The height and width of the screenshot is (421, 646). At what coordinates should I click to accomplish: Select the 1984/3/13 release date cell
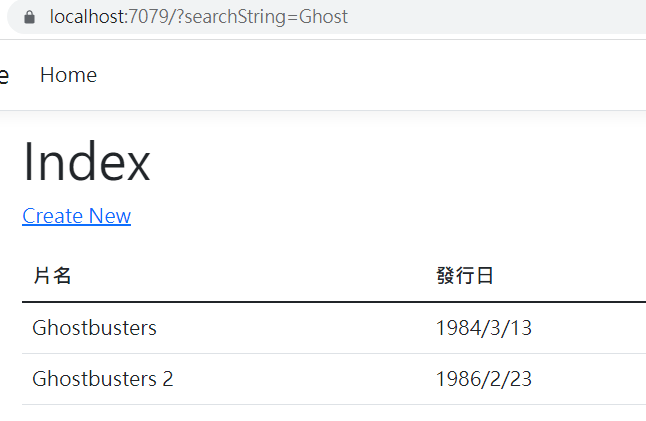[484, 328]
